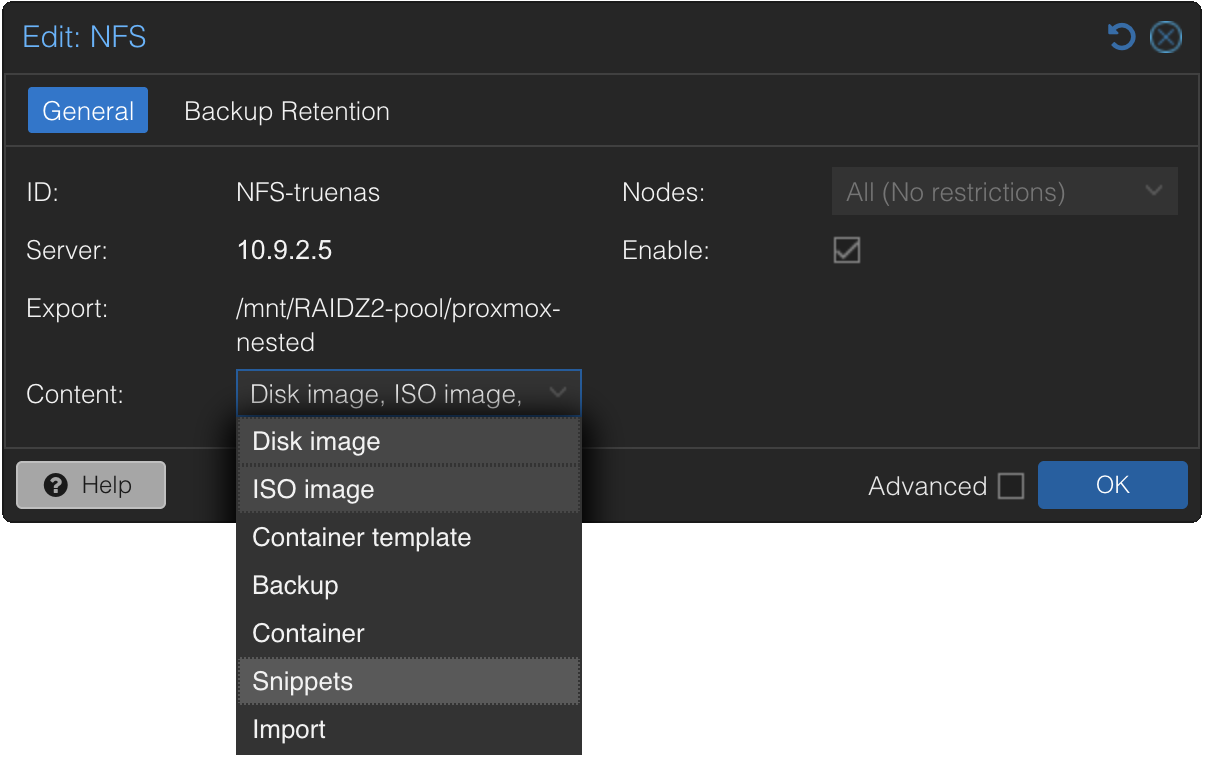Click the Advanced label
The width and height of the screenshot is (1205, 757).
(x=927, y=486)
